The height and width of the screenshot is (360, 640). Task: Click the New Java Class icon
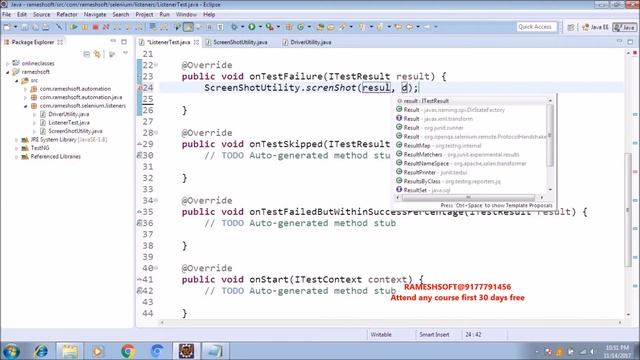300,27
